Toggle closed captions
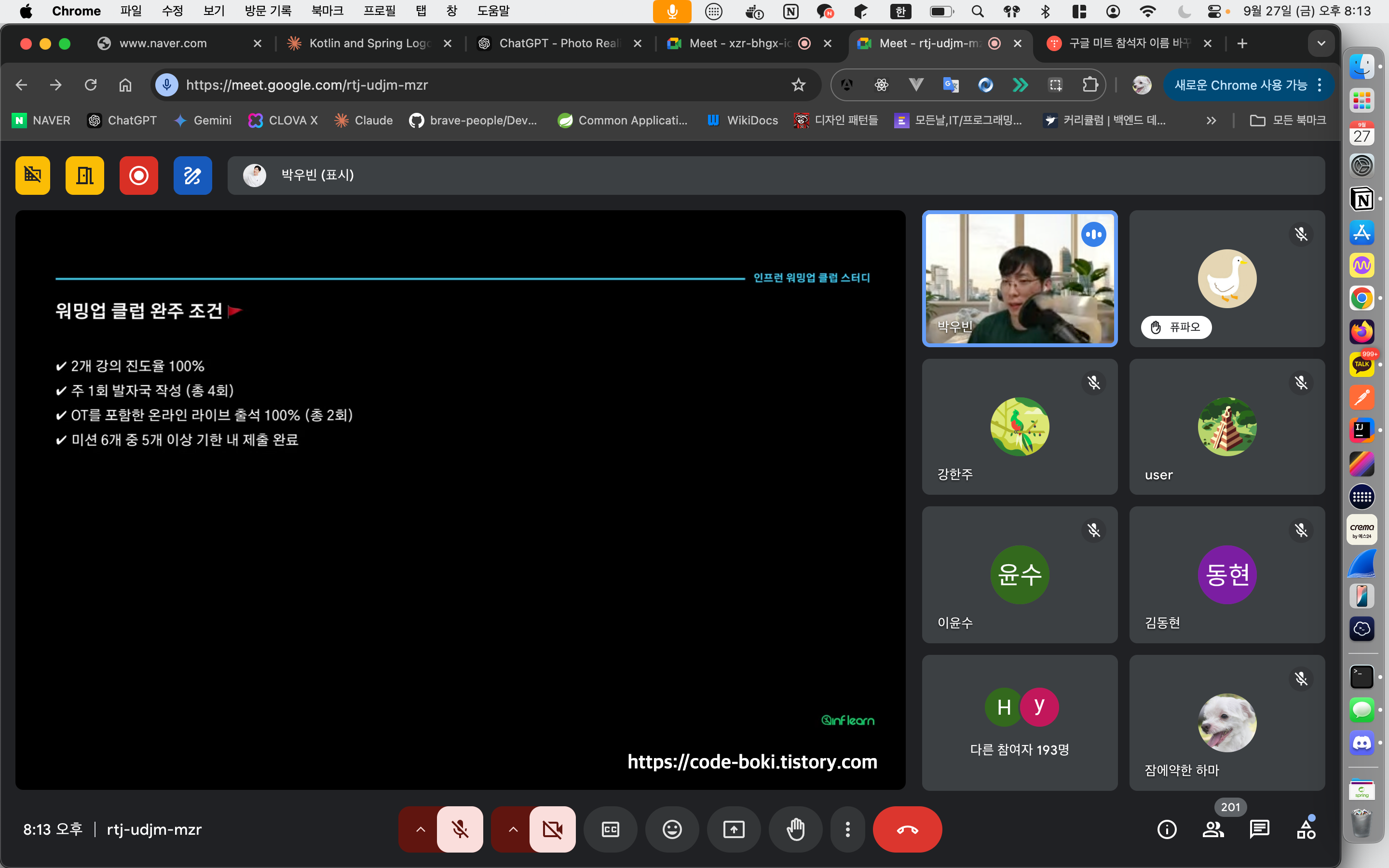Image resolution: width=1389 pixels, height=868 pixels. tap(610, 829)
